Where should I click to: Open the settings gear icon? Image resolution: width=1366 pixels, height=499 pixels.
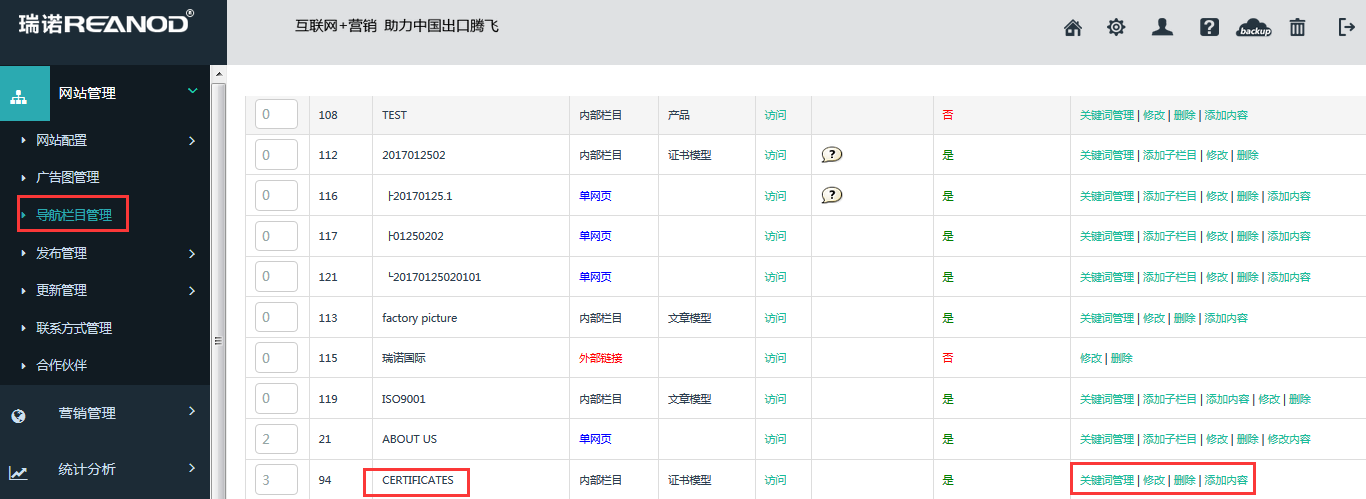point(1116,28)
